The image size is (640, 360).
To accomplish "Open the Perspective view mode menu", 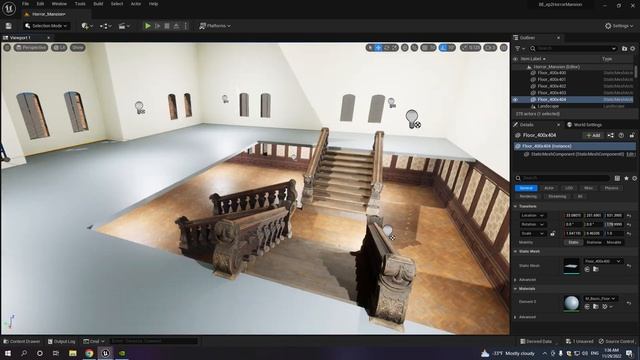I will (31, 47).
